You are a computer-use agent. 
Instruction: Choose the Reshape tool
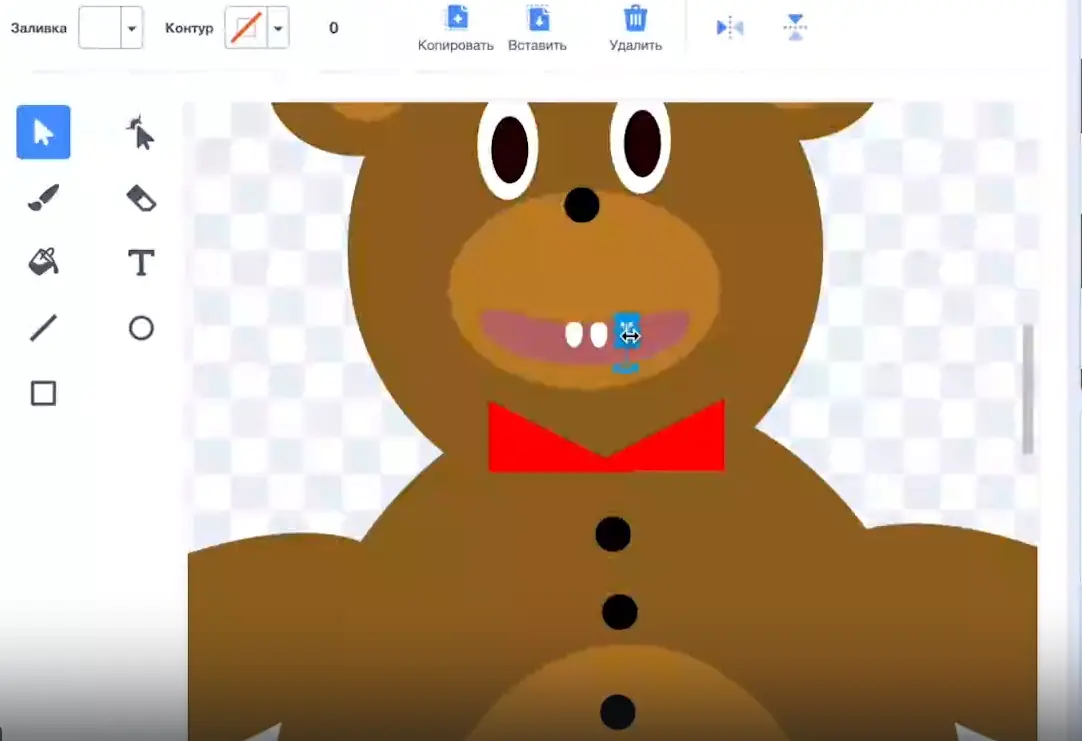click(x=141, y=132)
